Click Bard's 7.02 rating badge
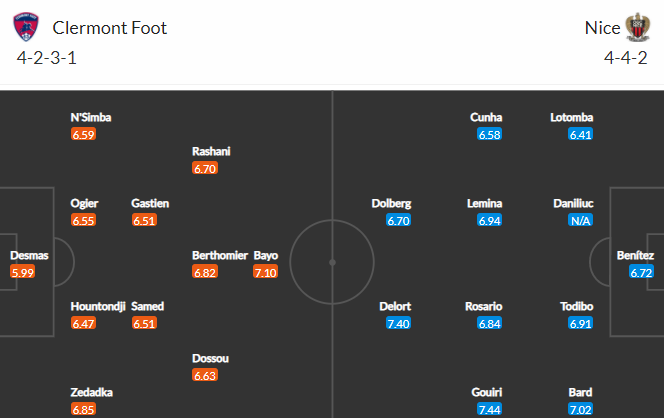 tap(581, 409)
